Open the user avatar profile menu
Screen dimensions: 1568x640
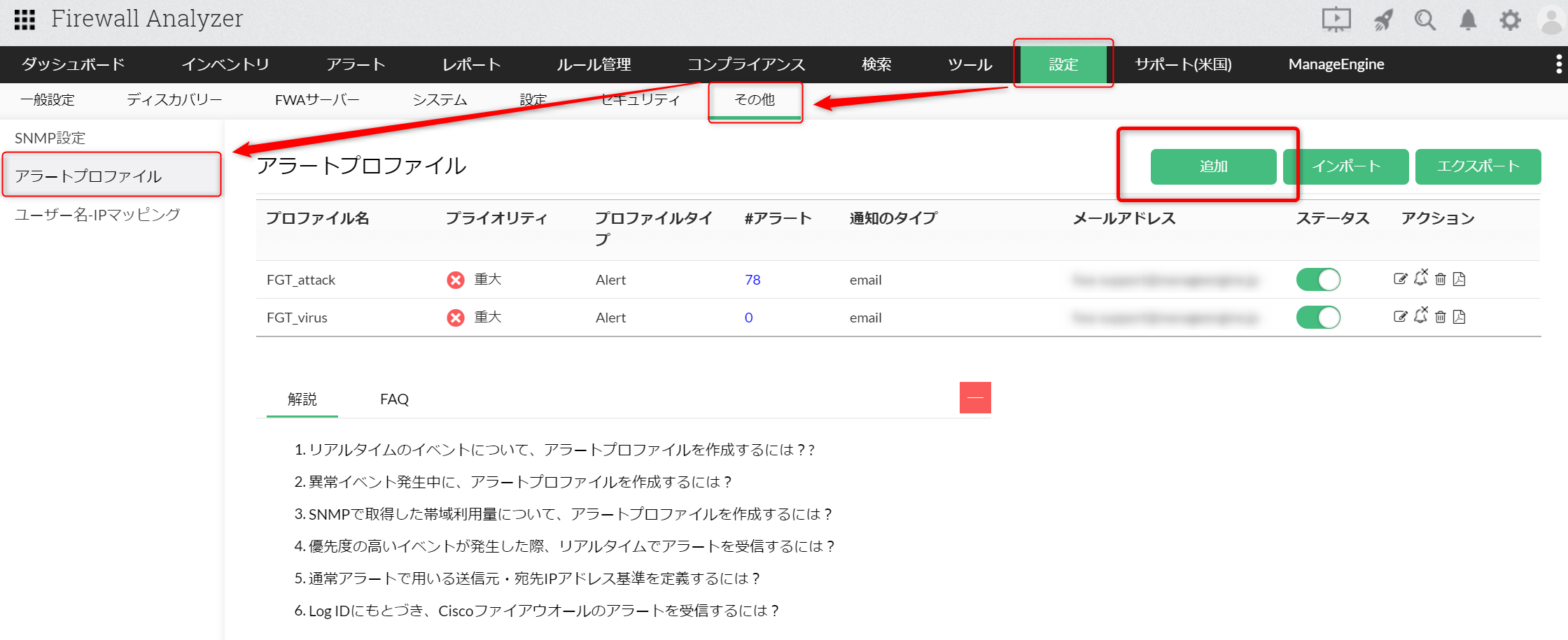pos(1550,20)
